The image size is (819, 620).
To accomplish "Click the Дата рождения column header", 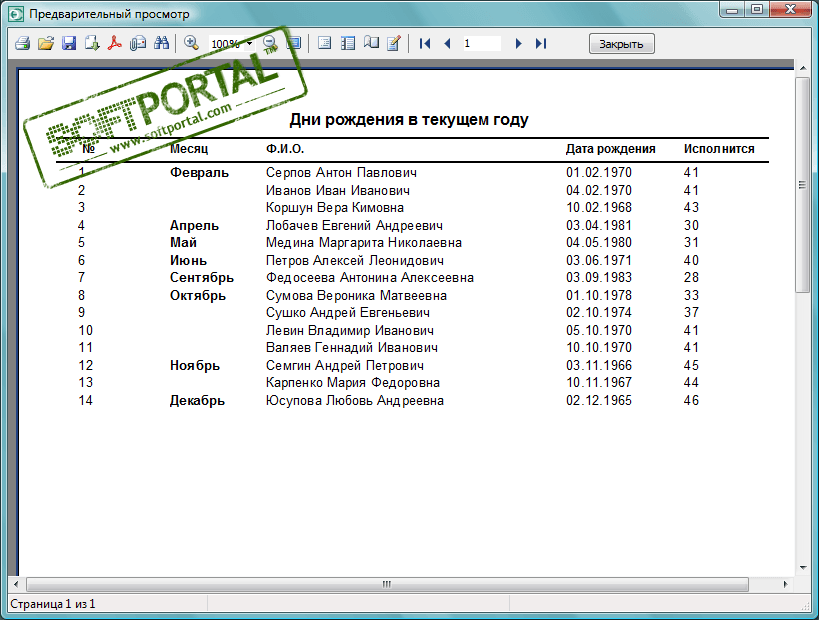I will (x=611, y=149).
